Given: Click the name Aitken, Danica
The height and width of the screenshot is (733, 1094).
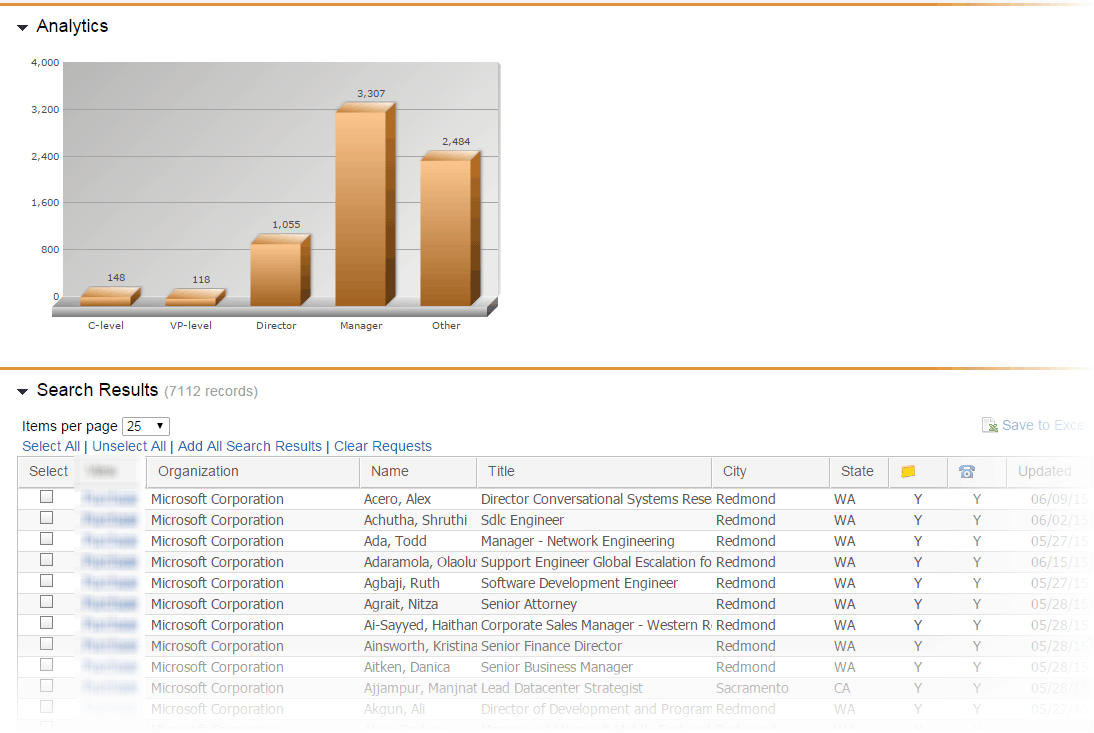Looking at the screenshot, I should click(407, 667).
